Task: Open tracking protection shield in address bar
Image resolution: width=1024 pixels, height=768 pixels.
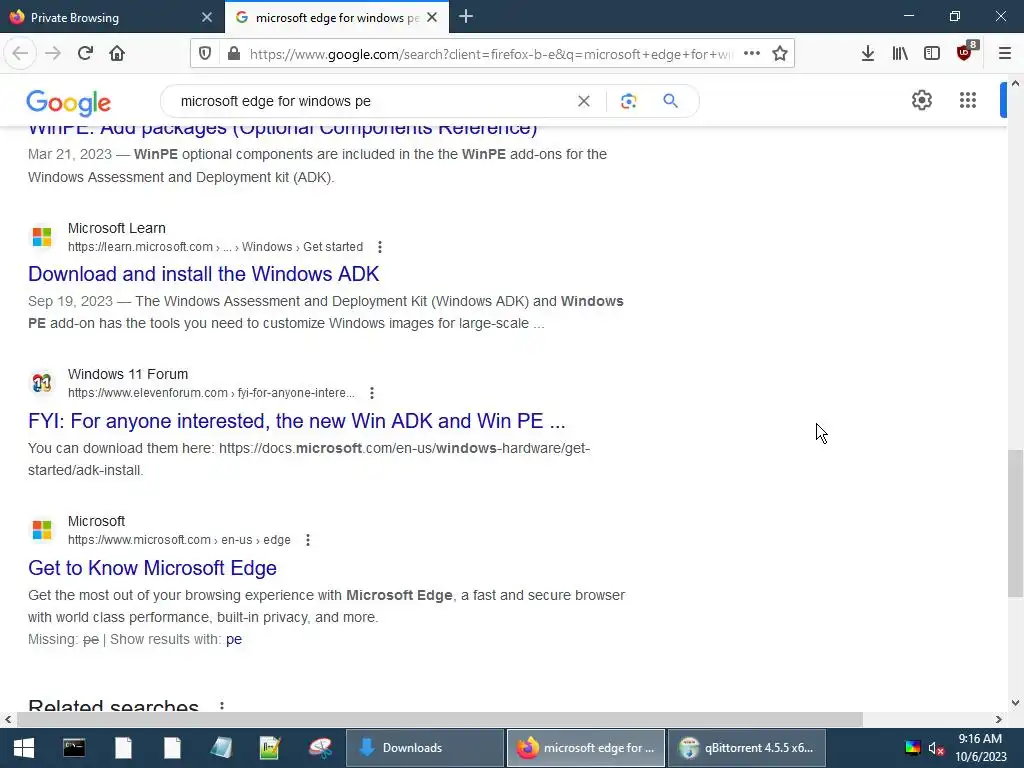Action: [x=205, y=54]
